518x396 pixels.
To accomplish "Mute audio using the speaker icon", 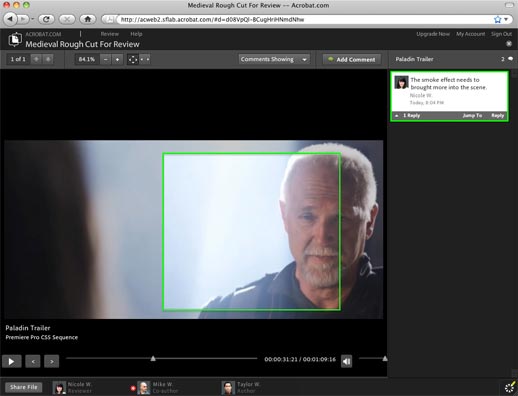I will coord(346,361).
